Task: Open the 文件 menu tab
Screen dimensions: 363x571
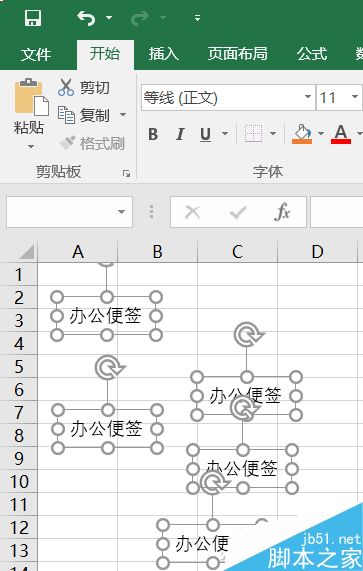Action: (x=36, y=55)
